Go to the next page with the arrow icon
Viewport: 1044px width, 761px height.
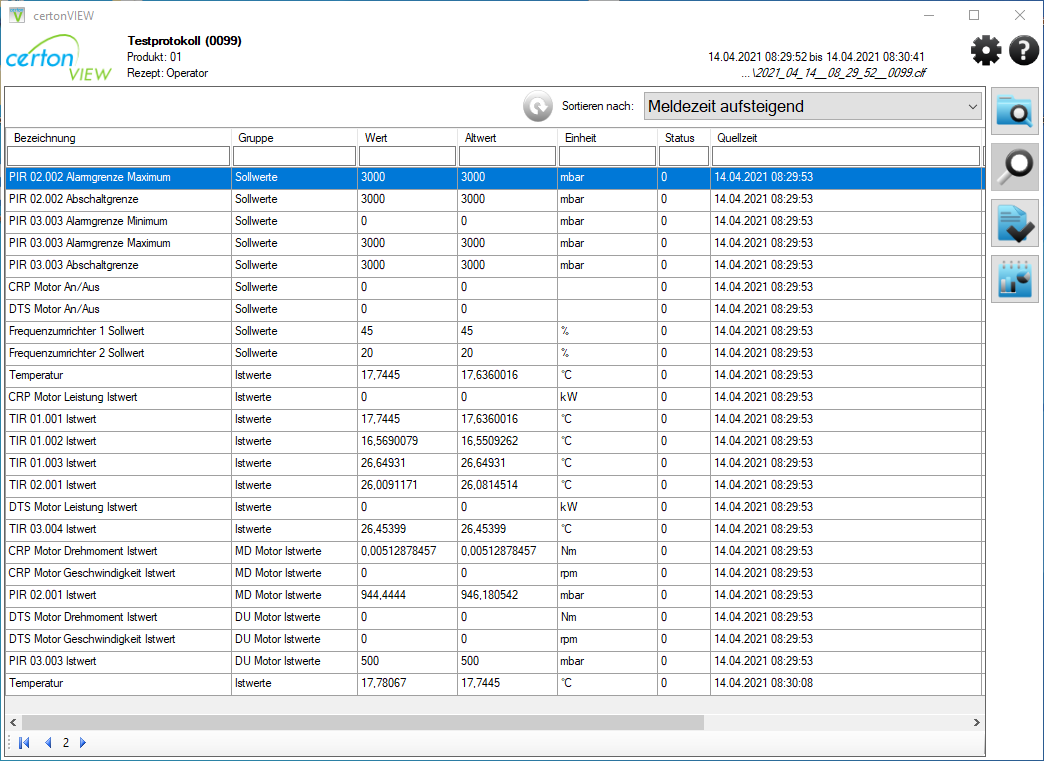[x=82, y=743]
